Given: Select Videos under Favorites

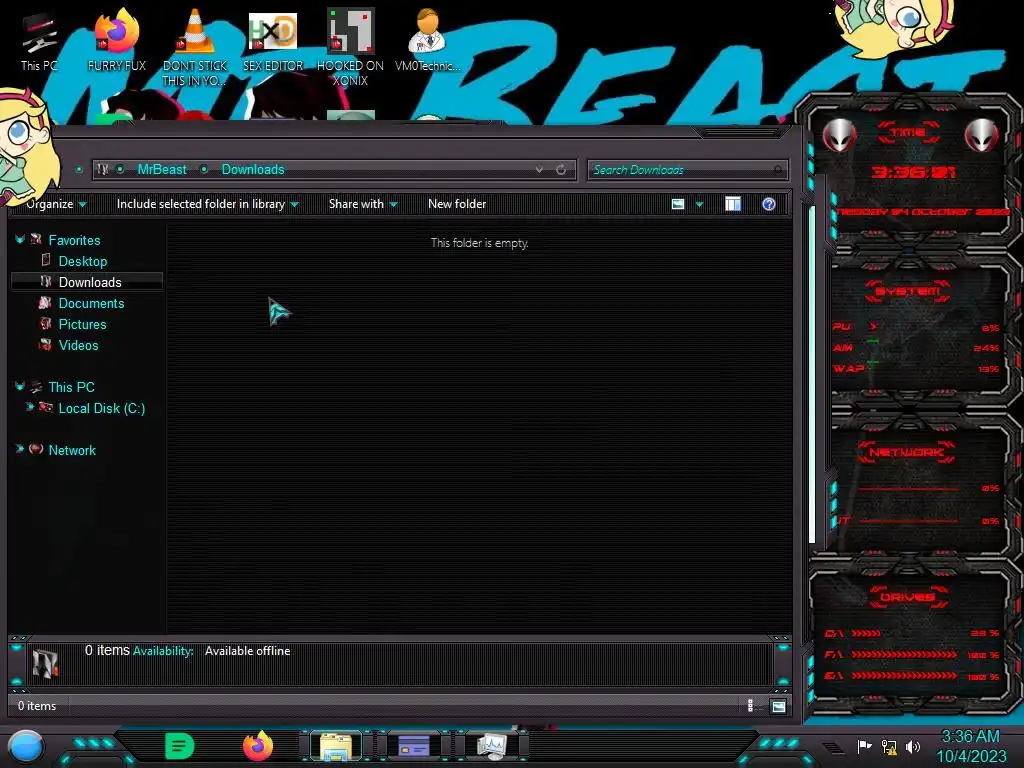Looking at the screenshot, I should (78, 345).
